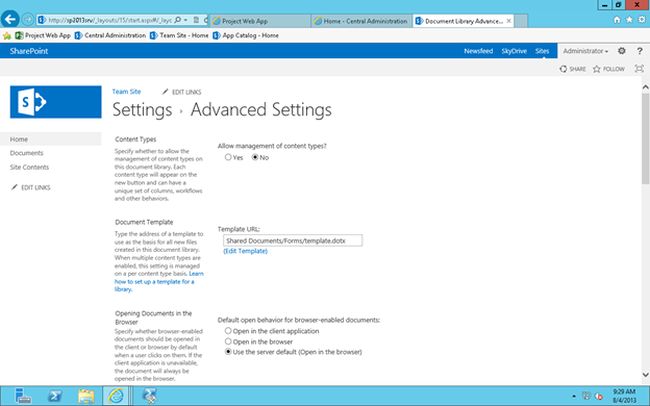Click the search magnifier in address bar
This screenshot has width=650, height=406.
pos(178,20)
